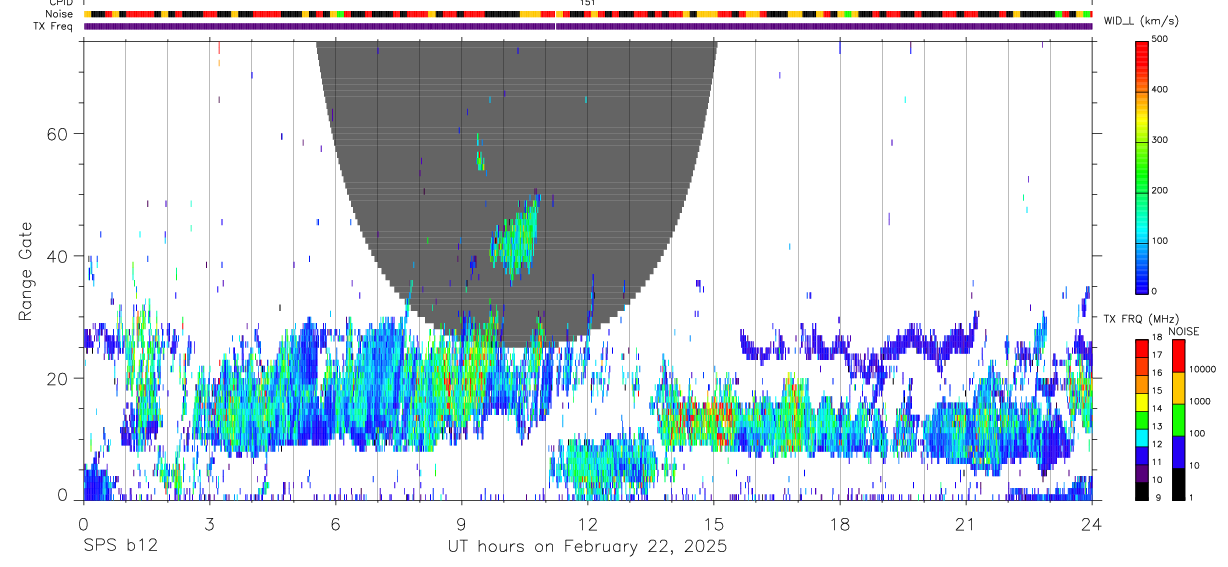Click the red segment of noise legend

click(x=1178, y=357)
